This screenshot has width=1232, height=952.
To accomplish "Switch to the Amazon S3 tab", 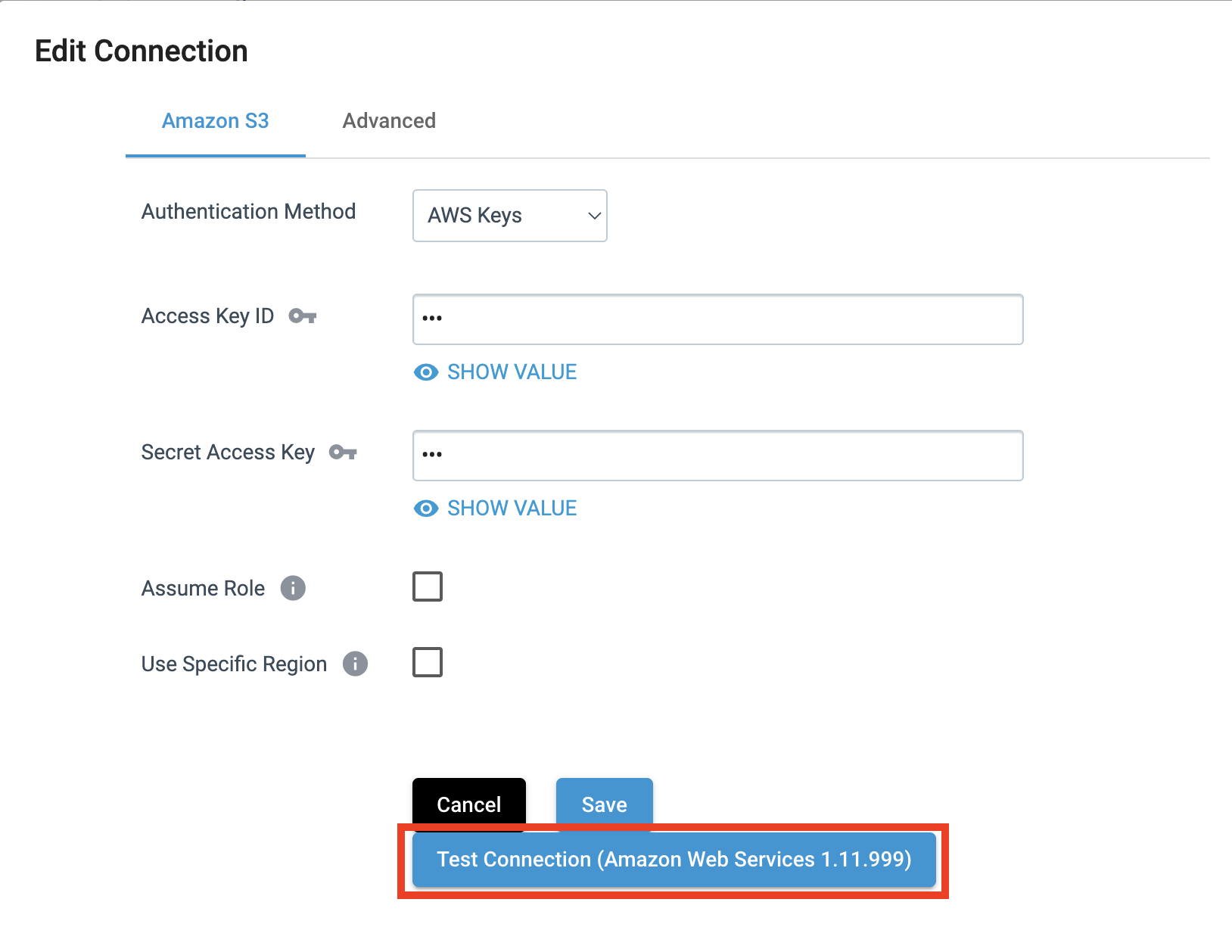I will pyautogui.click(x=216, y=121).
